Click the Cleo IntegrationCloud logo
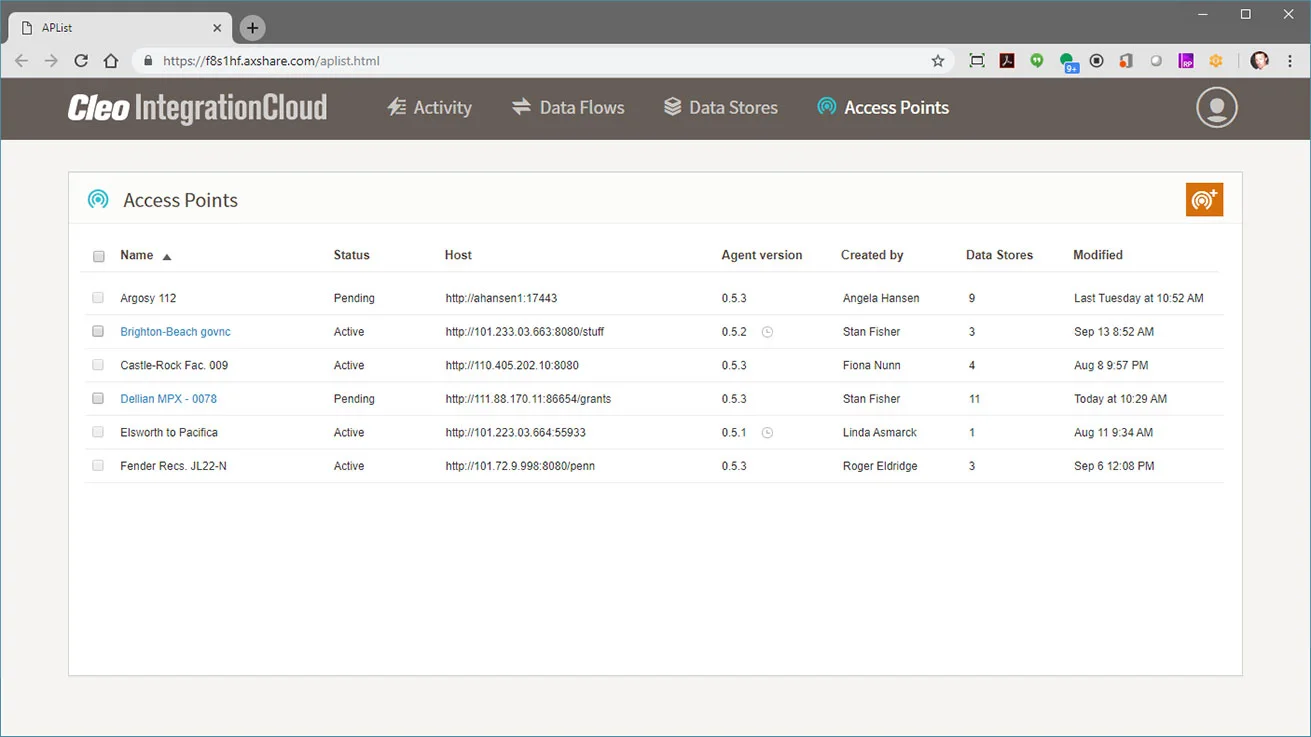The width and height of the screenshot is (1311, 737). tap(197, 108)
